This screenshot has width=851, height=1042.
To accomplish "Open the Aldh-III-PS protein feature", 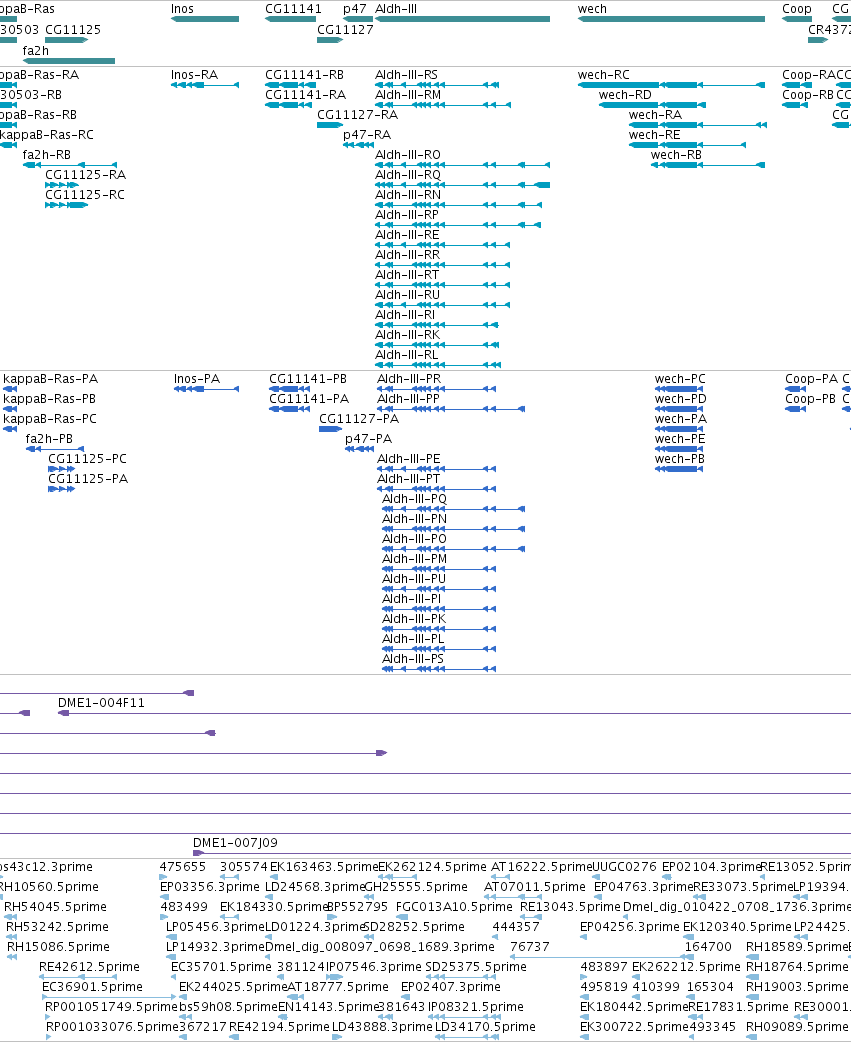I will tap(439, 669).
